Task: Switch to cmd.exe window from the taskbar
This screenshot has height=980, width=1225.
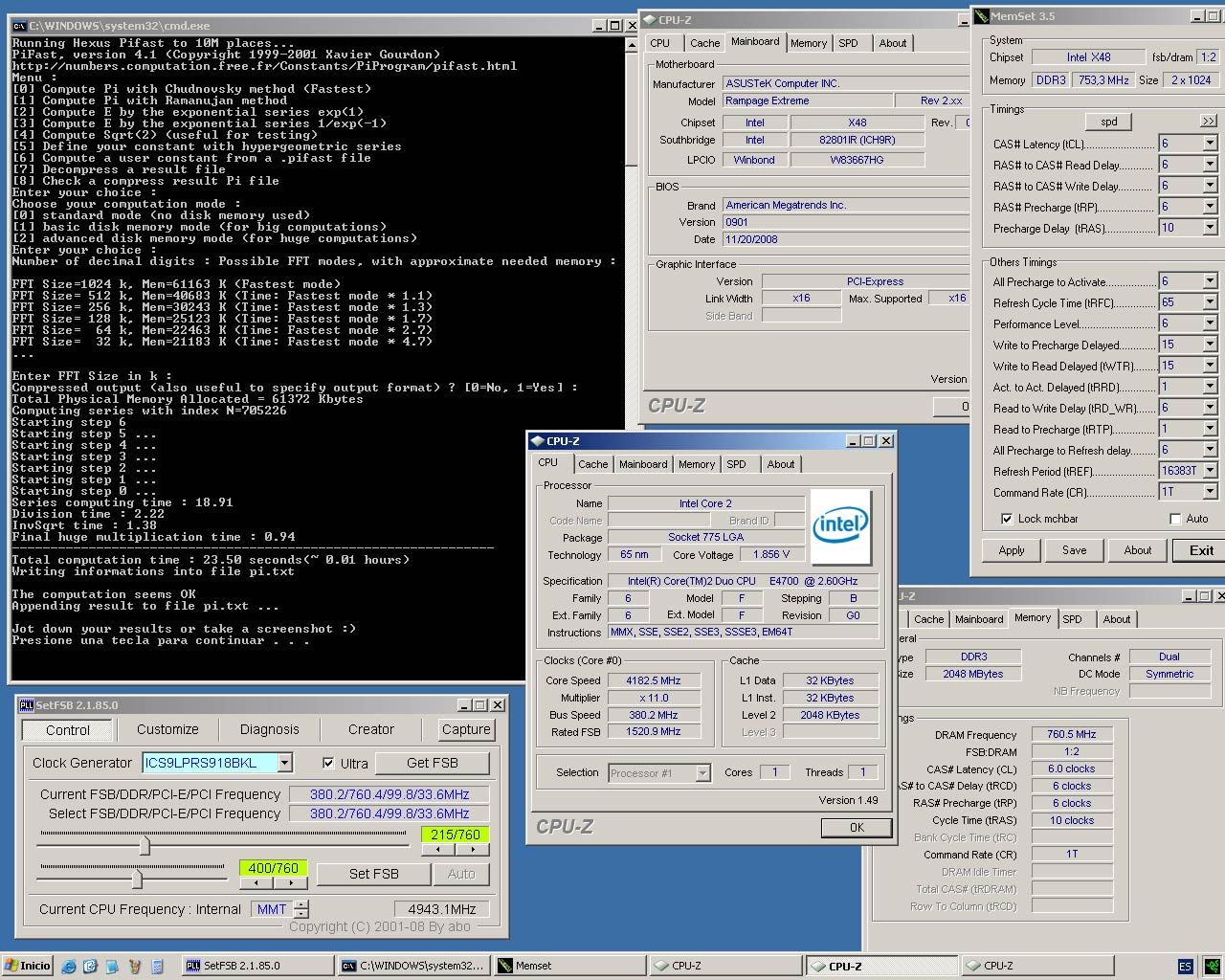Action: point(413,966)
